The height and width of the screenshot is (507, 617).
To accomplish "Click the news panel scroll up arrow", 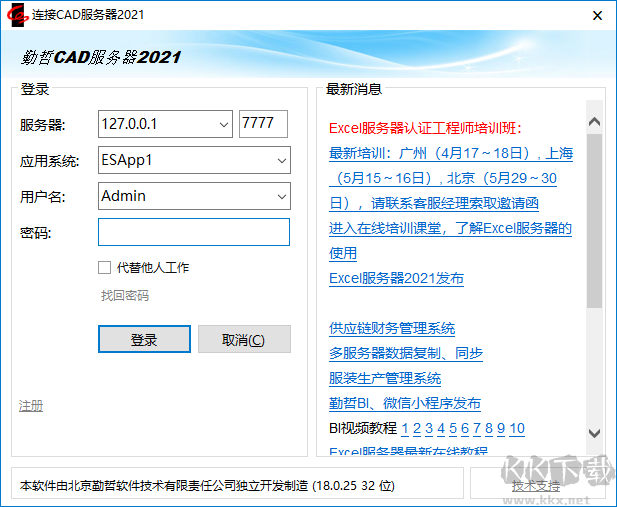I will [x=594, y=121].
